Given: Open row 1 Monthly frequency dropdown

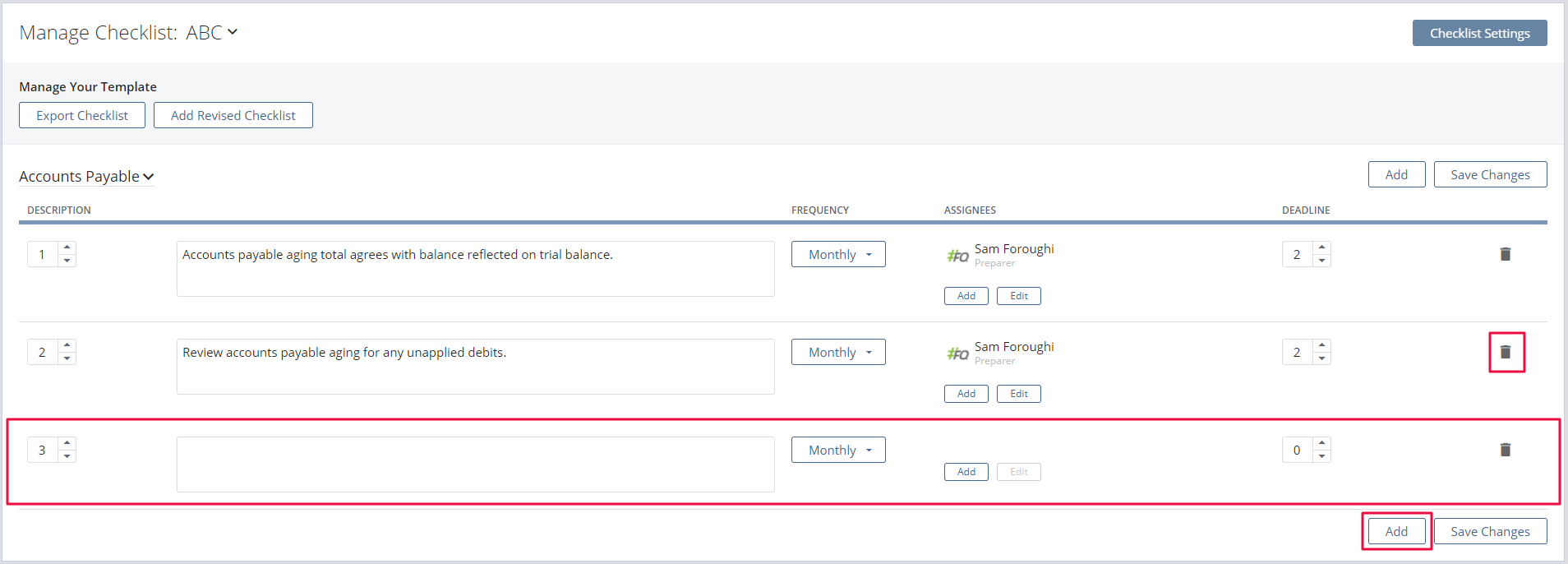Looking at the screenshot, I should click(838, 254).
